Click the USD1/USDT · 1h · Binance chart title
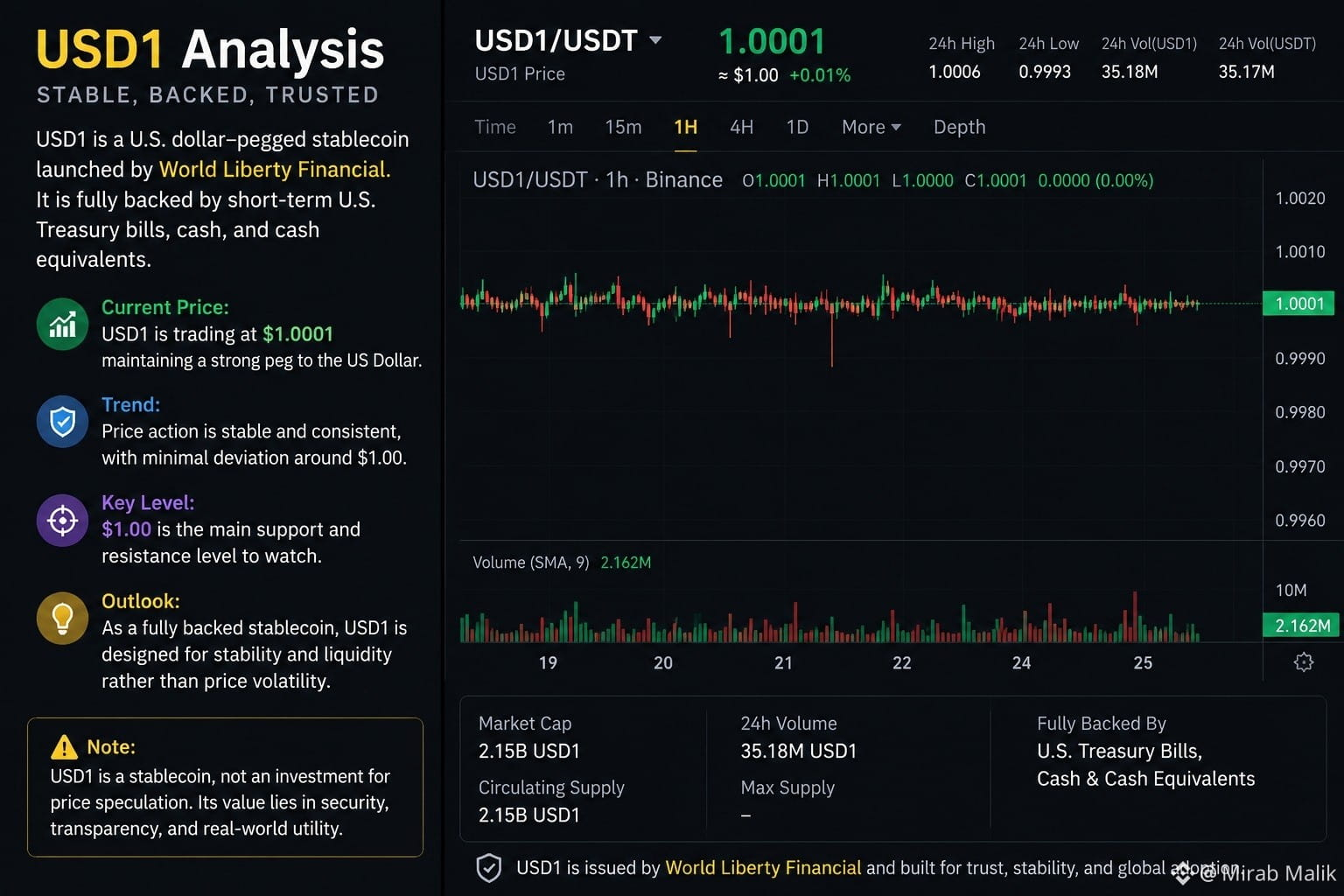 click(598, 180)
